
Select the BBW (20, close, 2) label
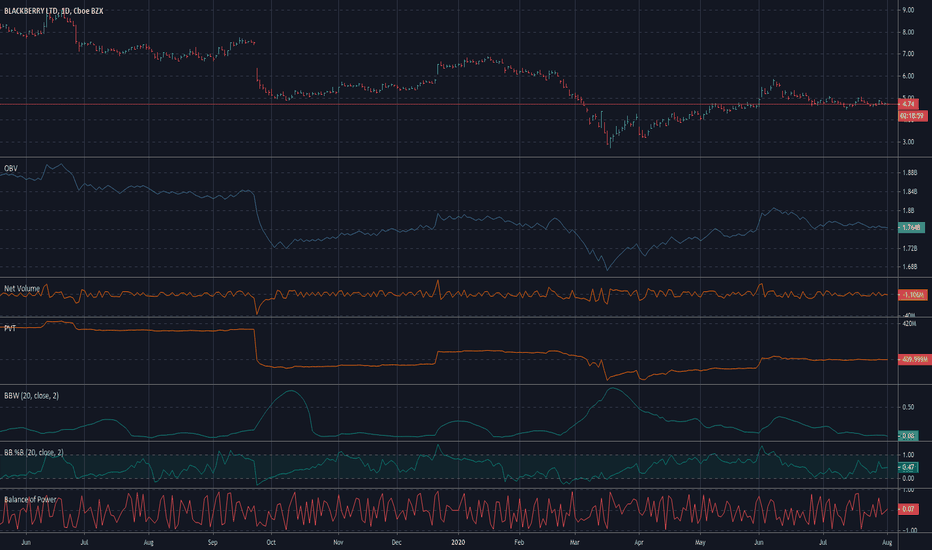(x=32, y=395)
